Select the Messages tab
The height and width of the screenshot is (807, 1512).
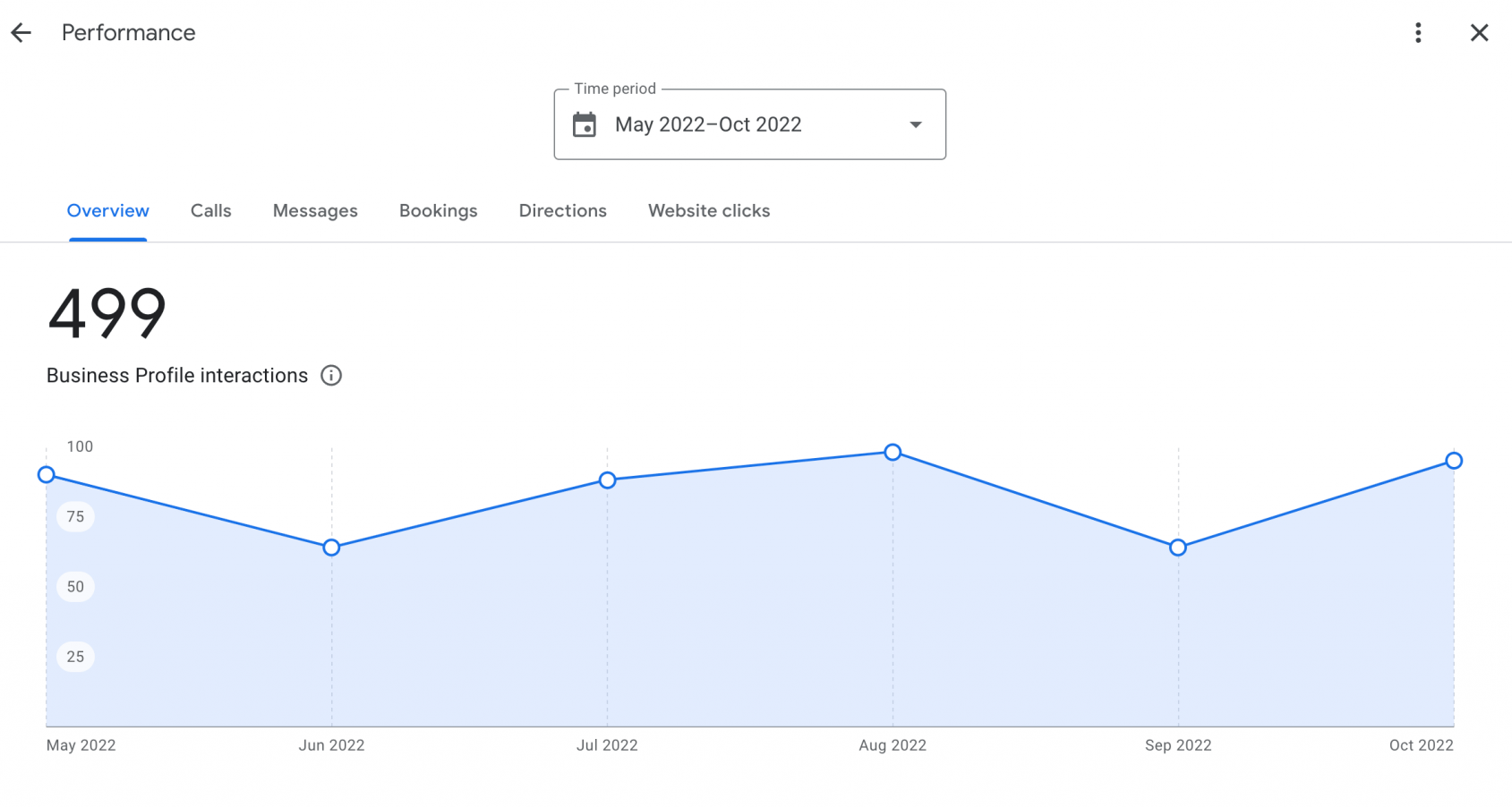click(x=315, y=210)
